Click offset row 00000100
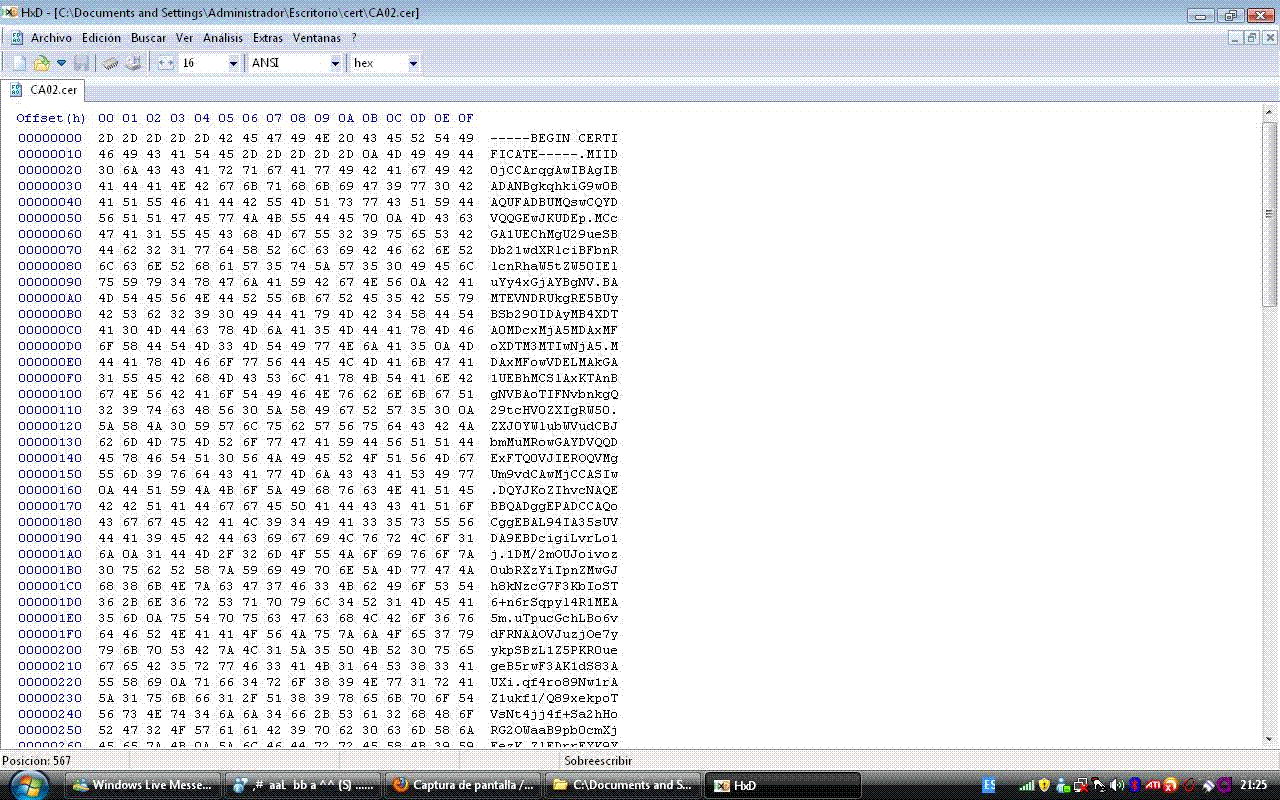Screen dimensions: 1280x800 (50, 394)
